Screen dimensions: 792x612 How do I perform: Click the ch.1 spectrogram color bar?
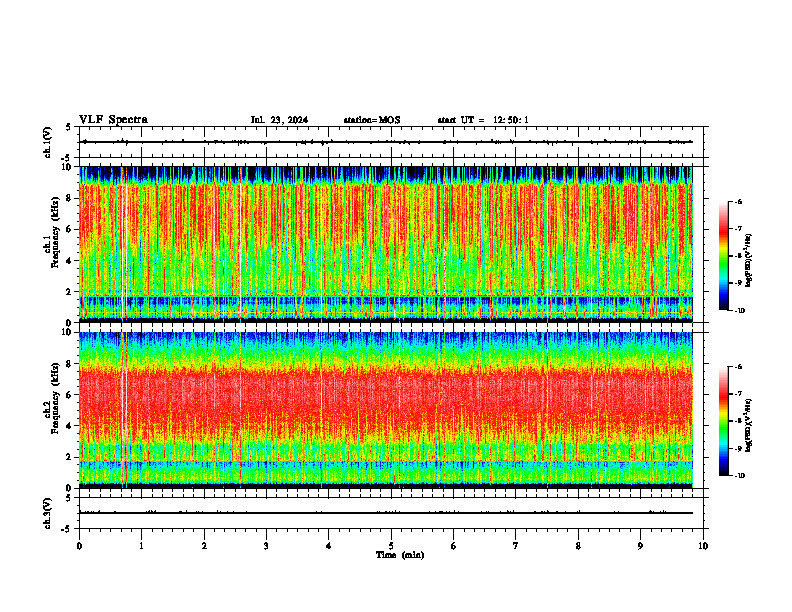point(723,256)
